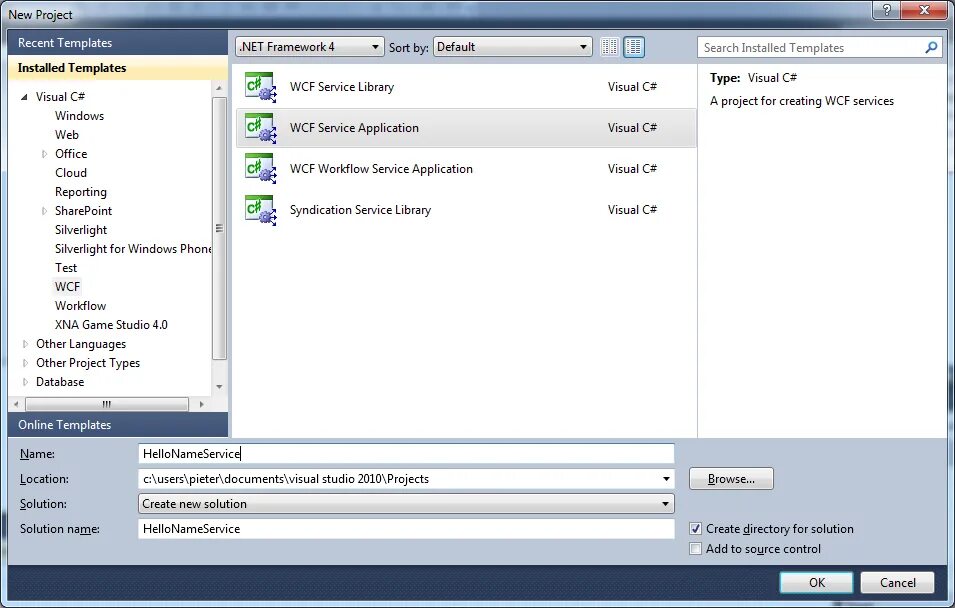This screenshot has width=955, height=608.
Task: Click the Browse... button
Action: point(731,479)
